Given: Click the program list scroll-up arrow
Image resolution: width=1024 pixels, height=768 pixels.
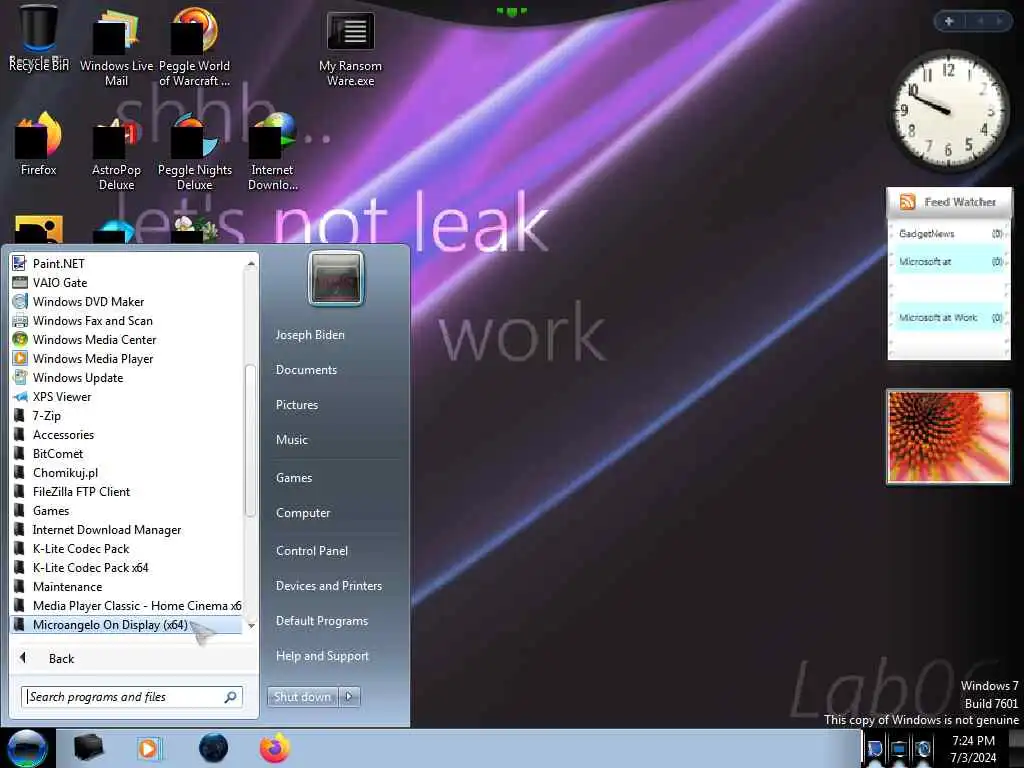Looking at the screenshot, I should point(251,263).
